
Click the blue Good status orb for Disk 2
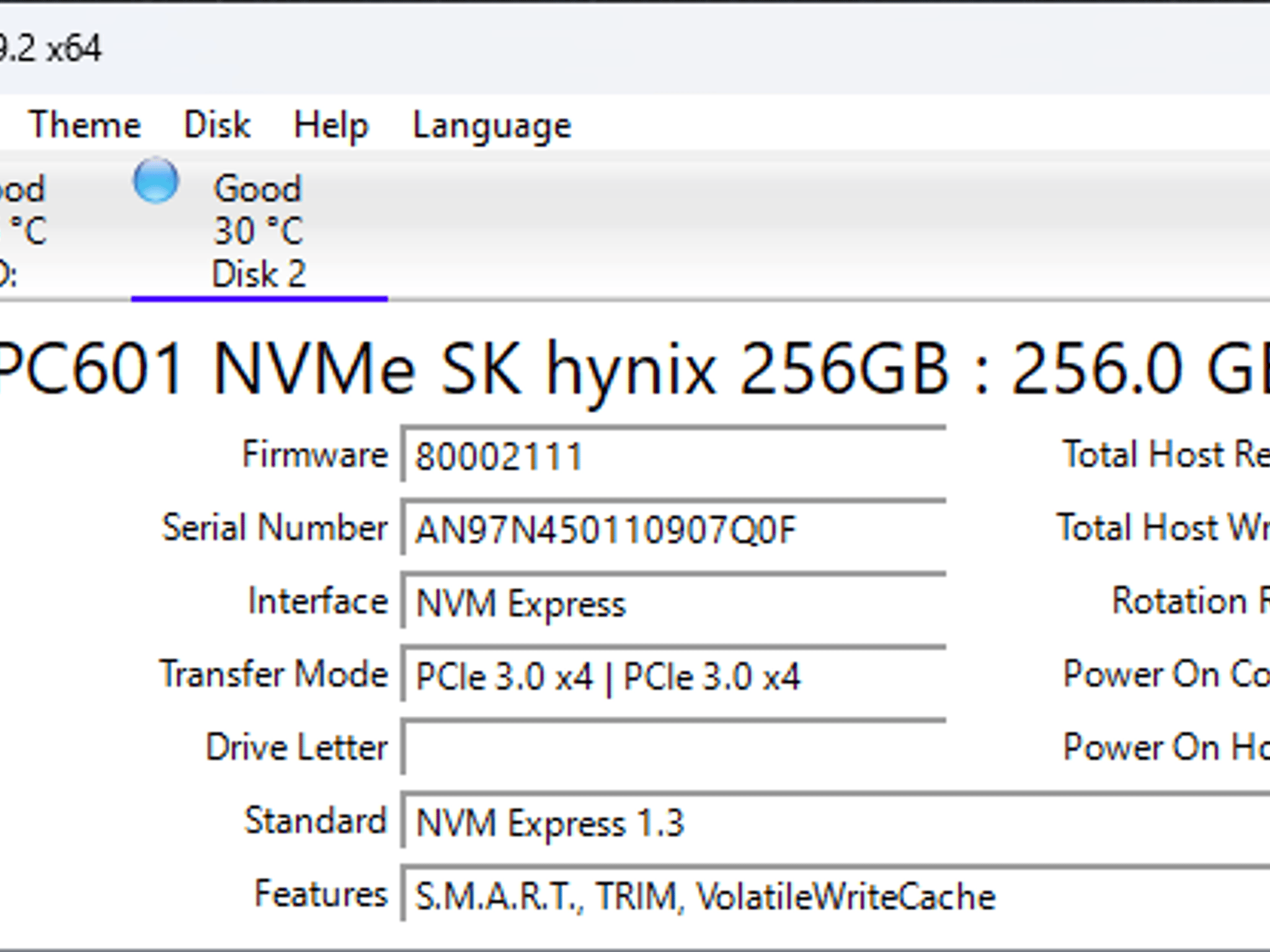156,180
